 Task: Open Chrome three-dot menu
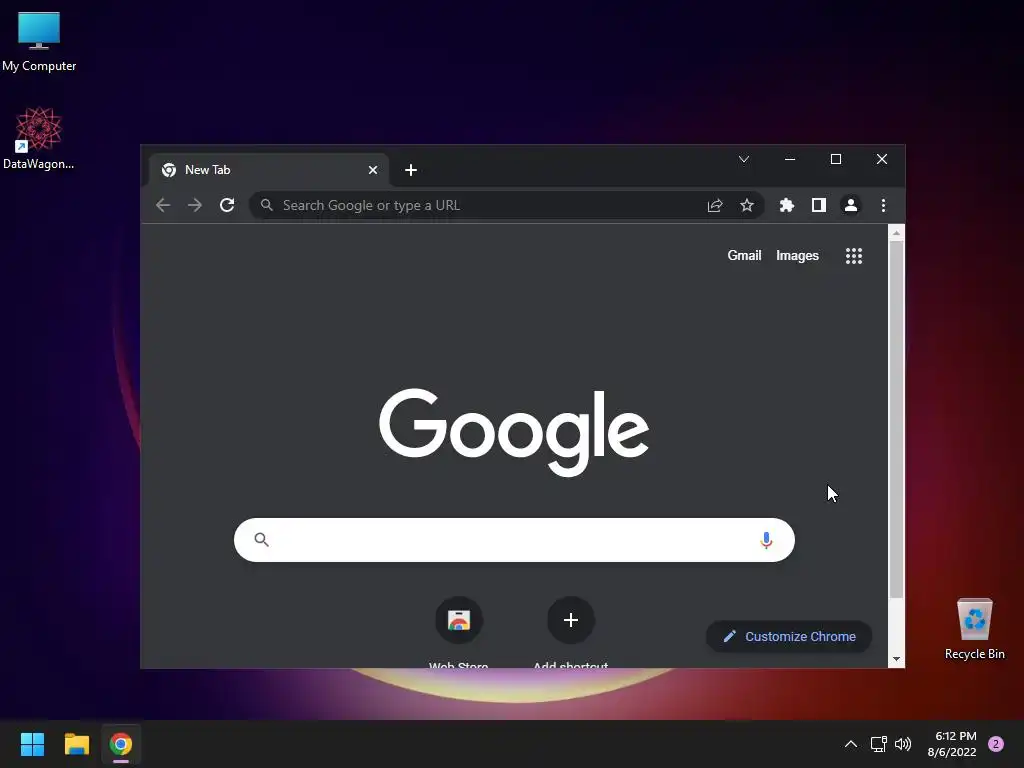point(883,205)
